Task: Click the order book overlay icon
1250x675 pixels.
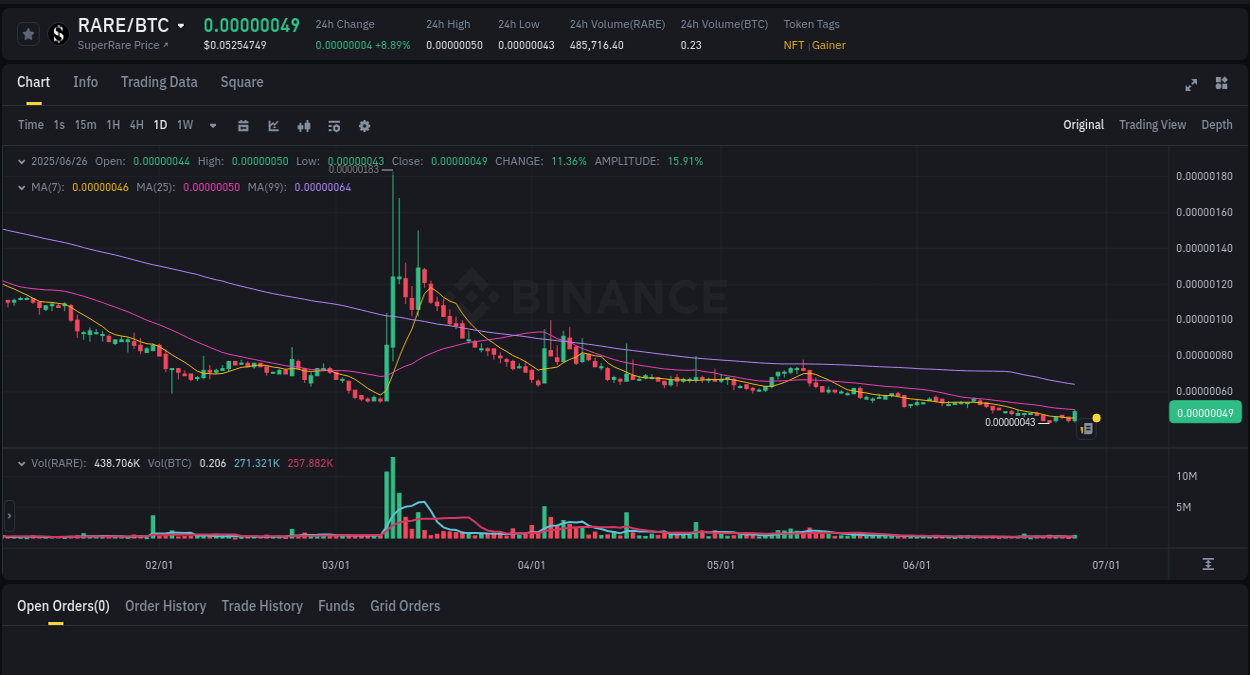Action: 334,125
